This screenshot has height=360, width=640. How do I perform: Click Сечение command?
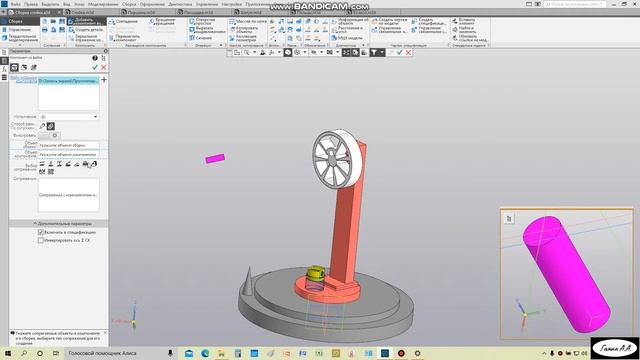[200, 38]
